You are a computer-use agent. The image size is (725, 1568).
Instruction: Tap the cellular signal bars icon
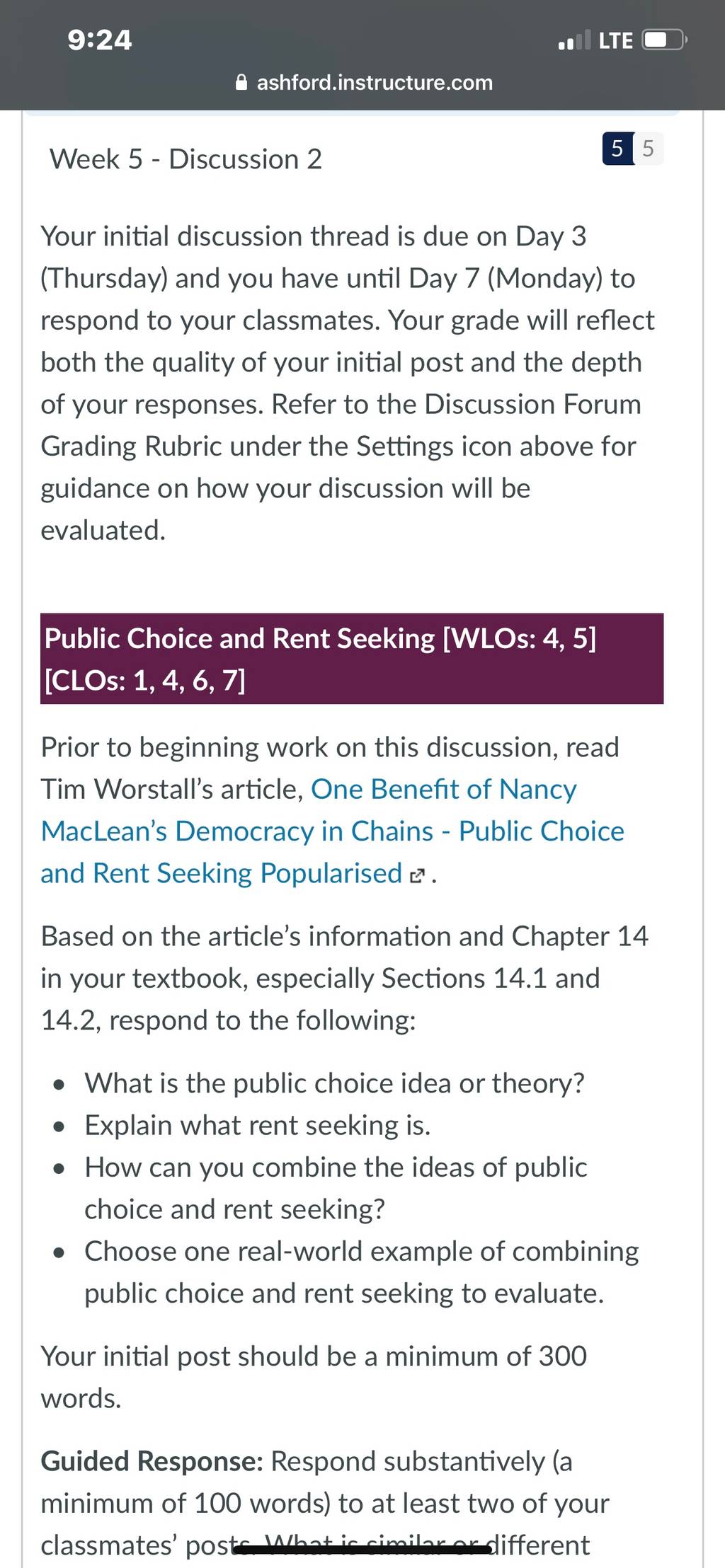pos(574,40)
